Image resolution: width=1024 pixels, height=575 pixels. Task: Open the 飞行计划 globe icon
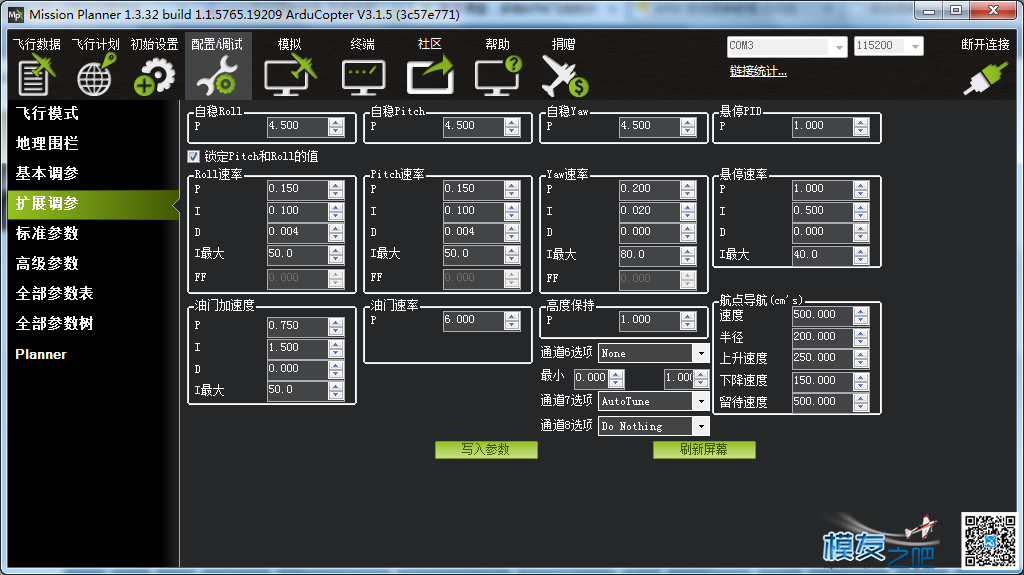click(96, 74)
